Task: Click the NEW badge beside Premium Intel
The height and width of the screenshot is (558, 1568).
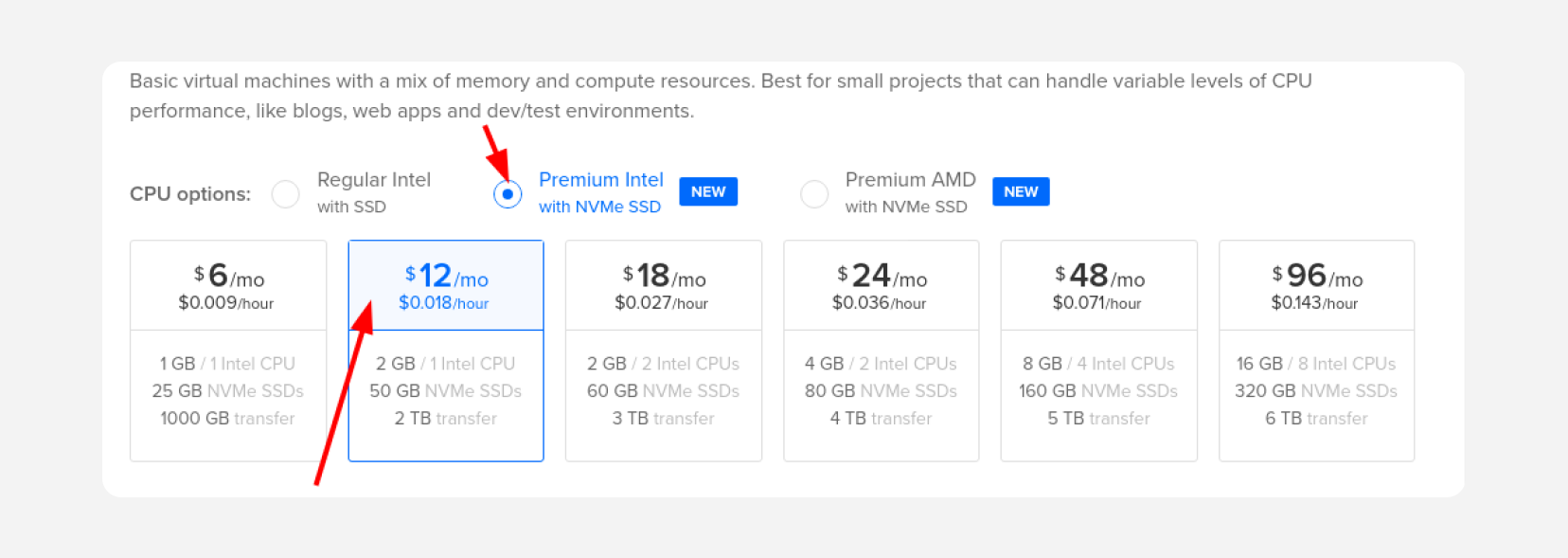Action: point(708,192)
